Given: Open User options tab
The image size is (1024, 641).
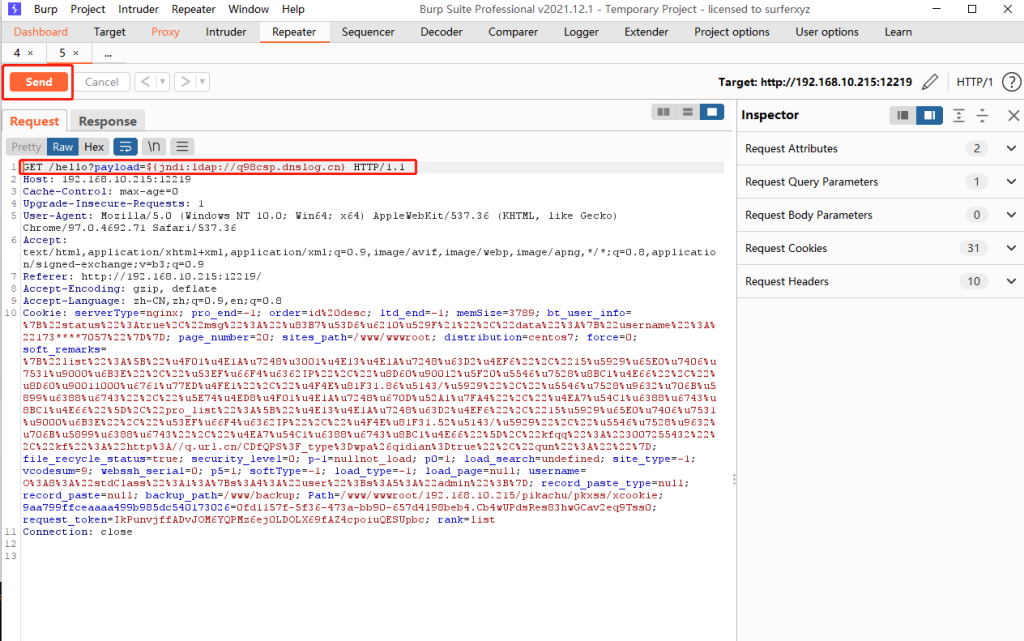Looking at the screenshot, I should click(x=827, y=32).
